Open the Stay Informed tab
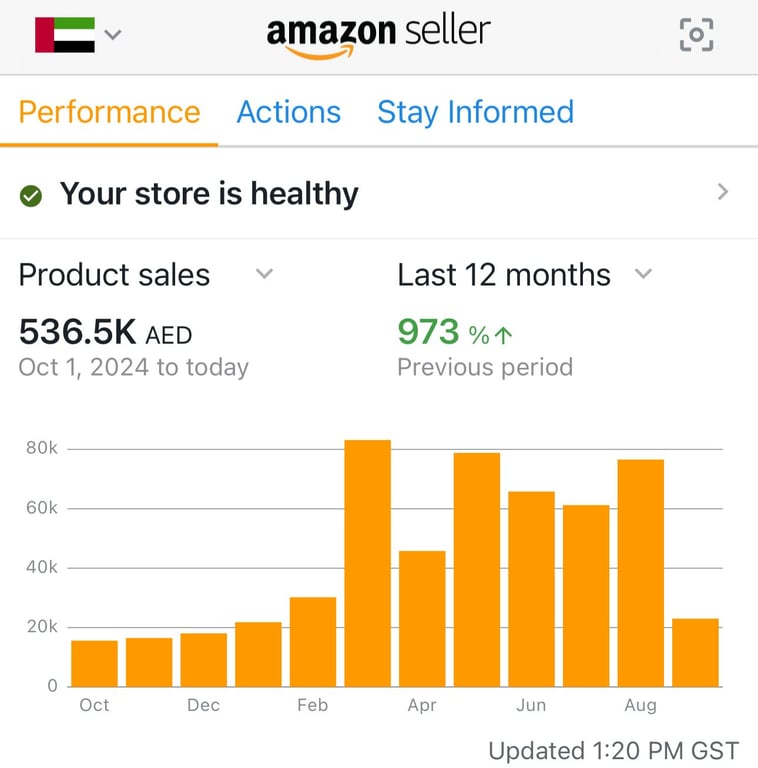This screenshot has width=758, height=768. 475,112
